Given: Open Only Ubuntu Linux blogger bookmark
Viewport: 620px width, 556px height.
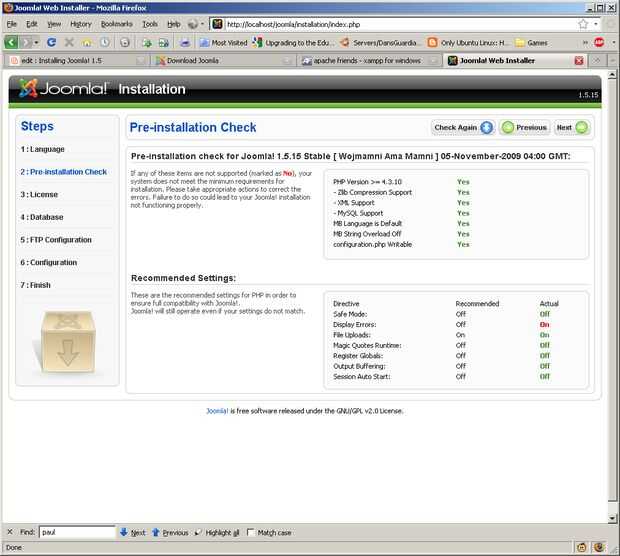Looking at the screenshot, I should click(x=467, y=42).
